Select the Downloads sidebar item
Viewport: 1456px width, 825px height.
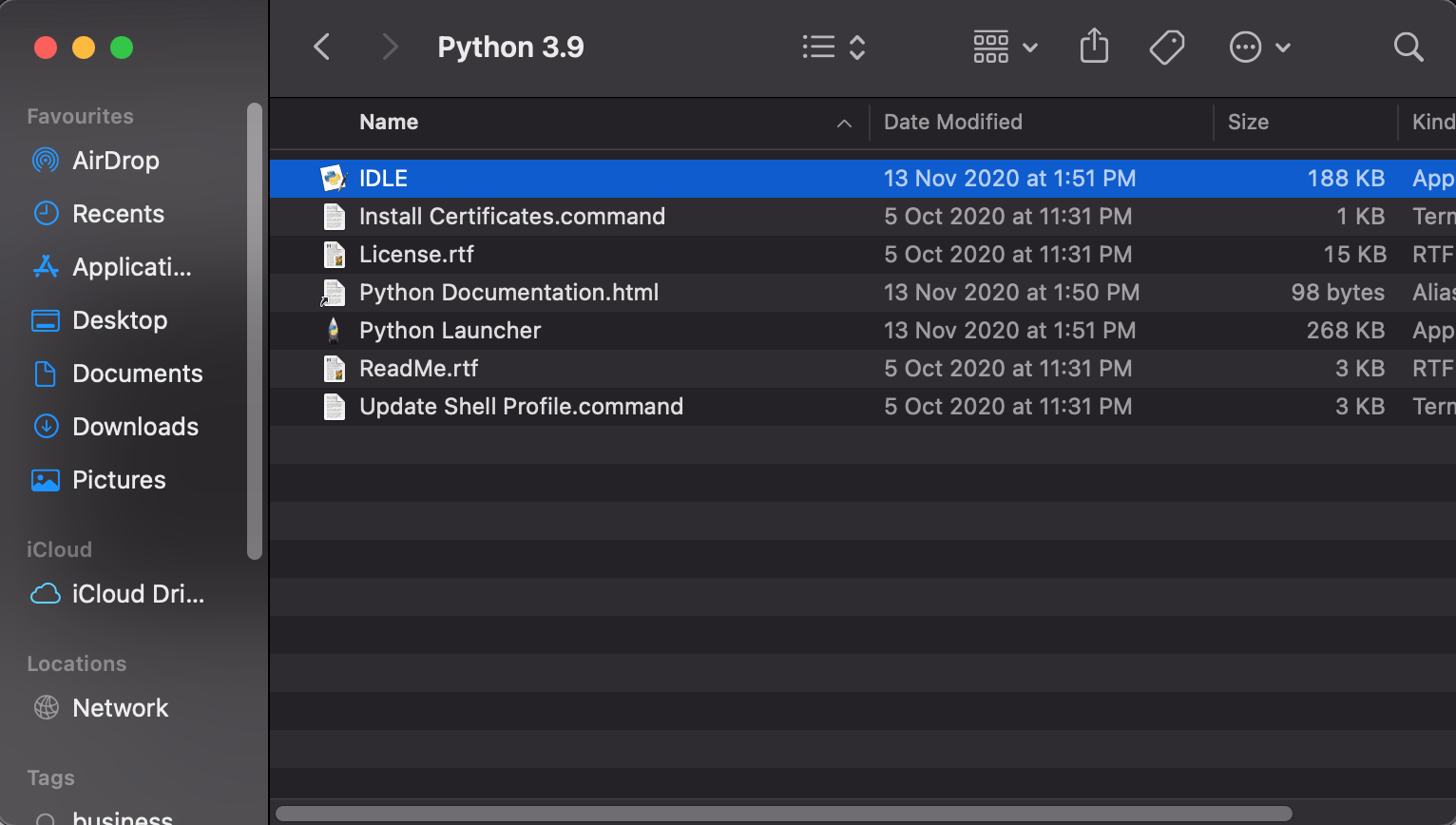(135, 427)
